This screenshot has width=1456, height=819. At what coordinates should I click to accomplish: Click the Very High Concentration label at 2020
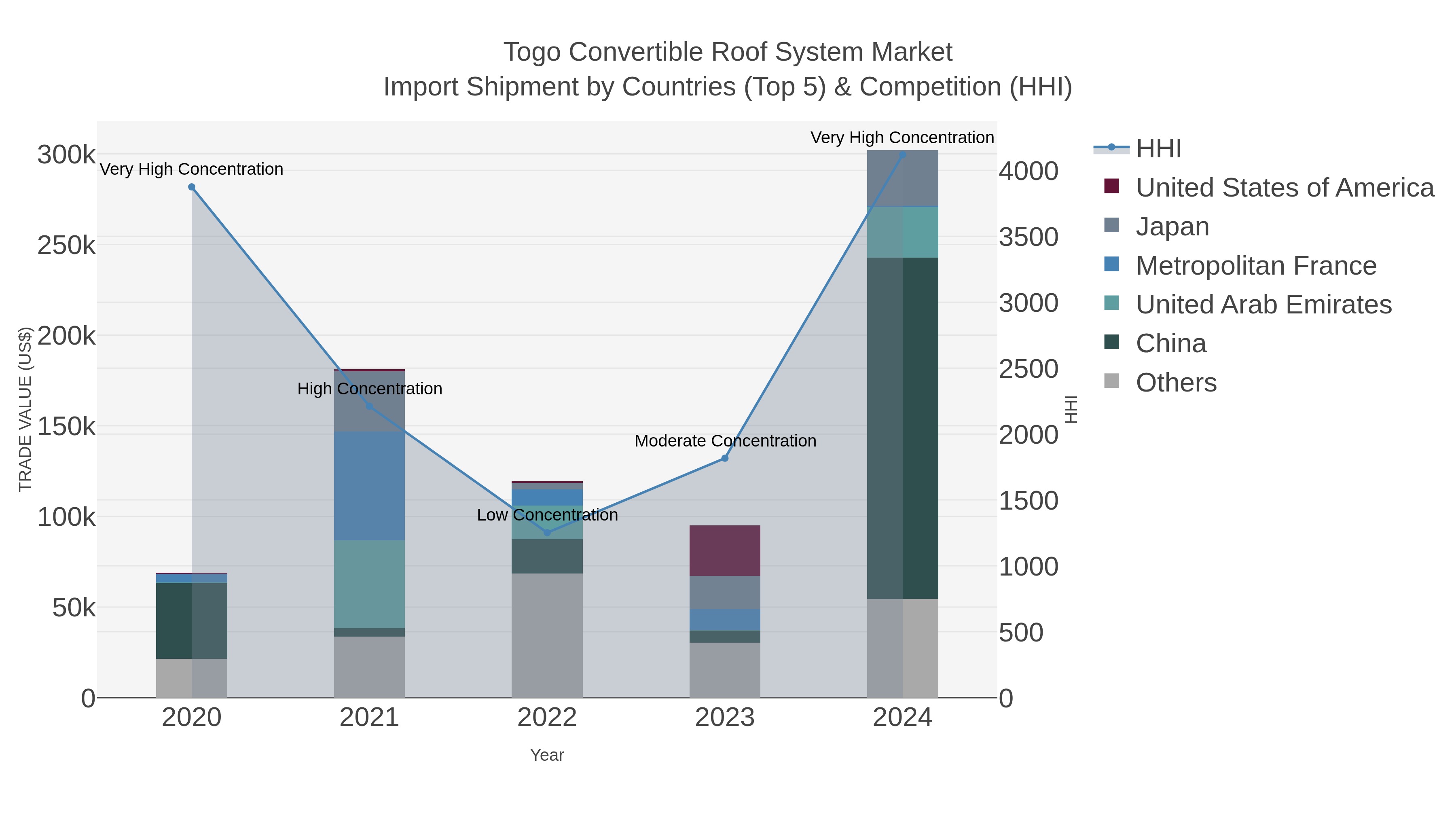click(x=192, y=169)
